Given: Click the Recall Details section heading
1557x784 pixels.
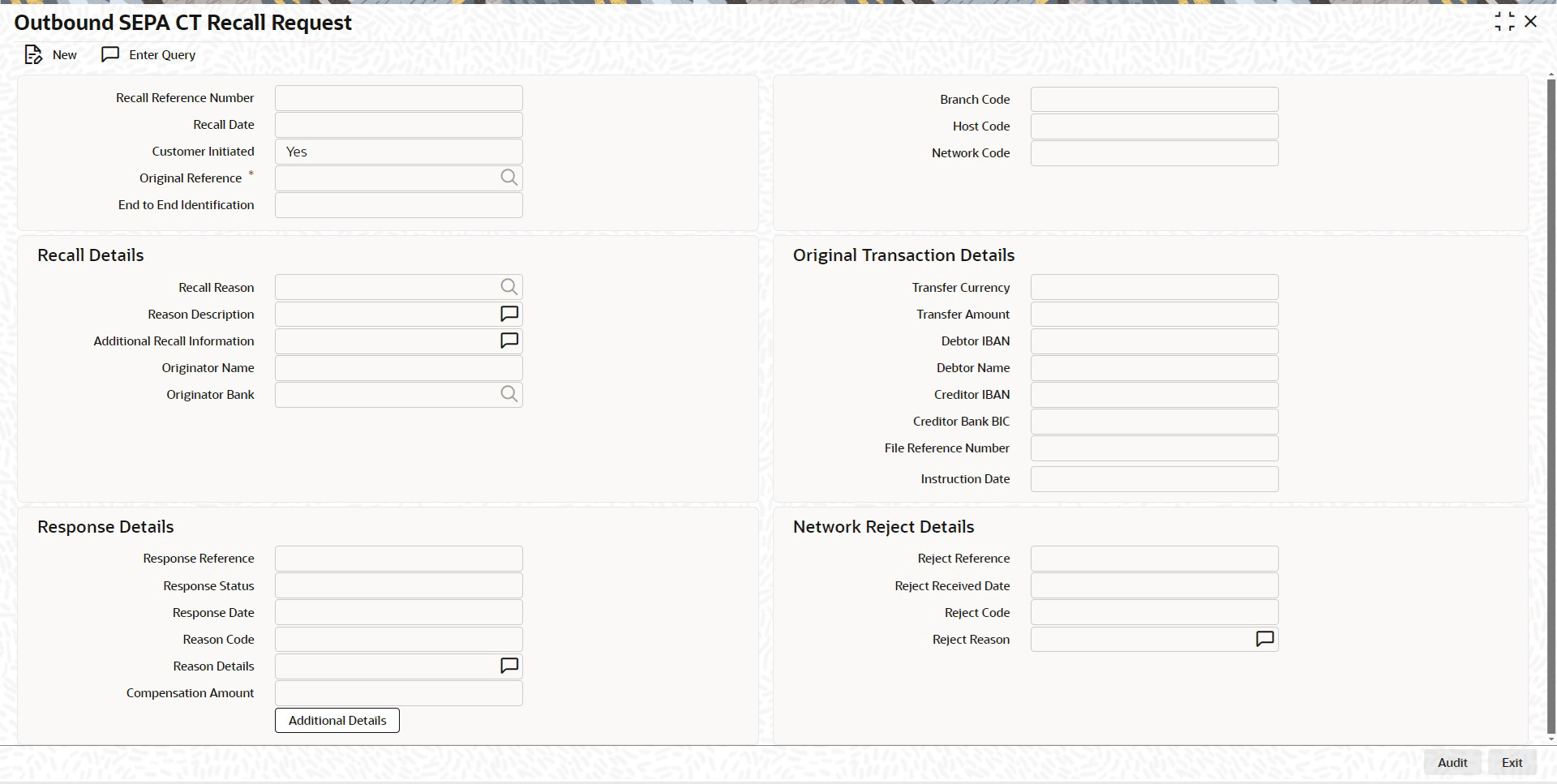Looking at the screenshot, I should click(91, 255).
